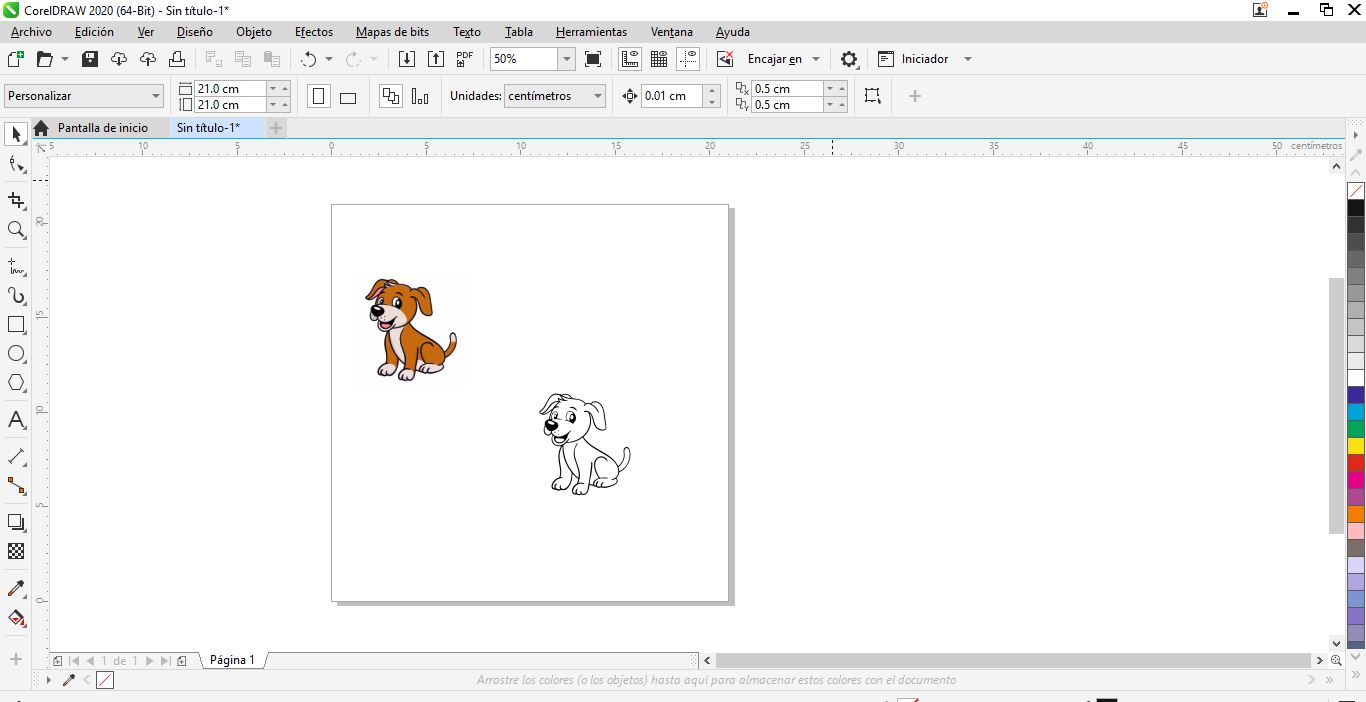Toggle the show grid button
1366x702 pixels.
[x=659, y=59]
